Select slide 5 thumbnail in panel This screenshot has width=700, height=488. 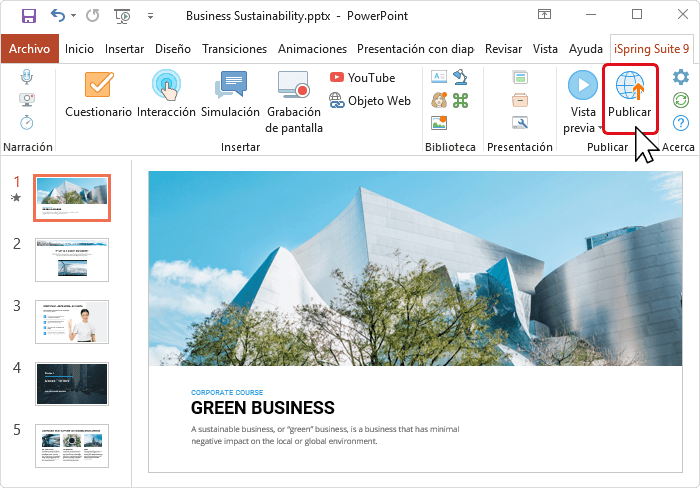(72, 446)
